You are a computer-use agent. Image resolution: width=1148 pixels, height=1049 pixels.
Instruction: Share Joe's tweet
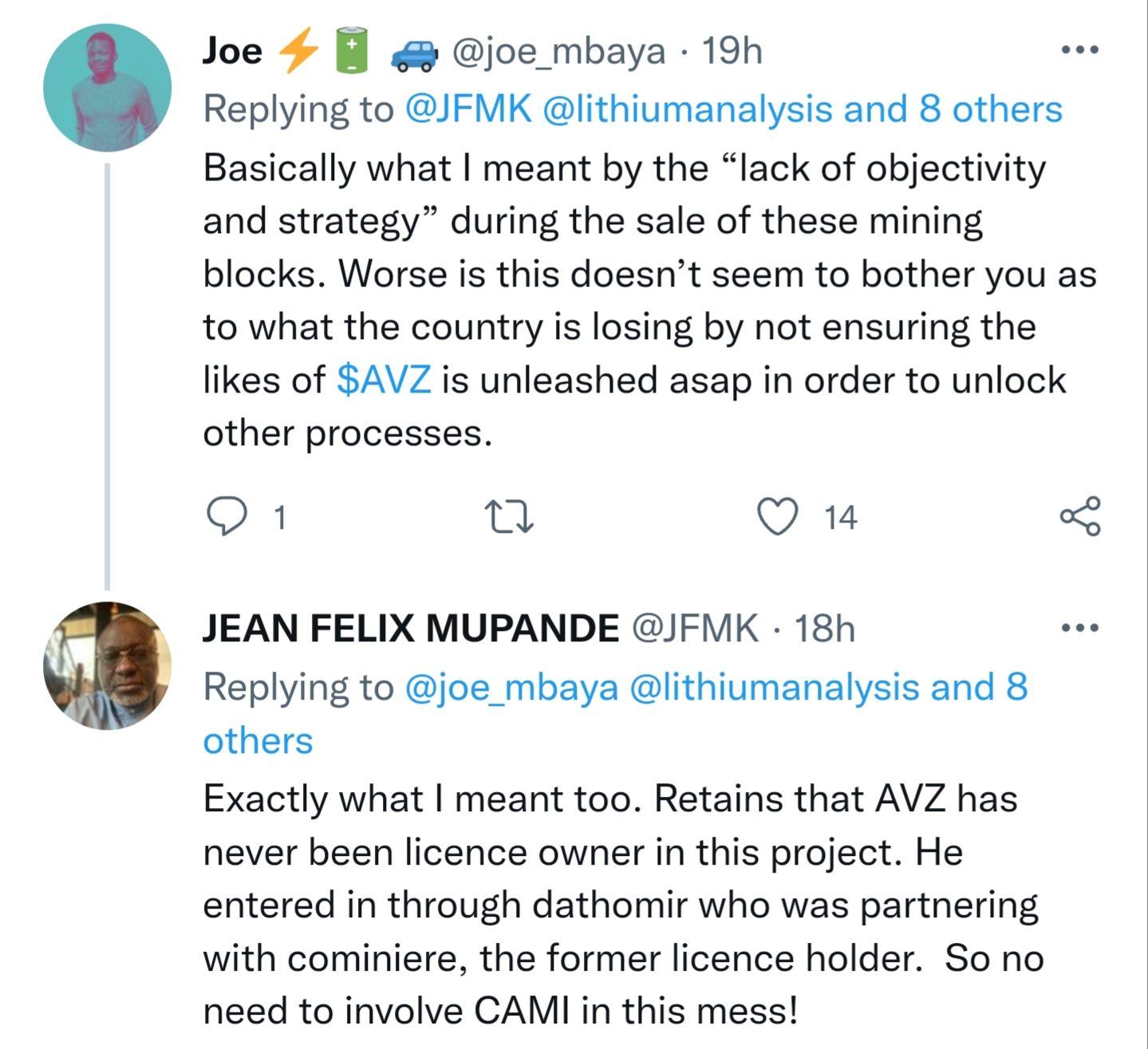[1080, 516]
